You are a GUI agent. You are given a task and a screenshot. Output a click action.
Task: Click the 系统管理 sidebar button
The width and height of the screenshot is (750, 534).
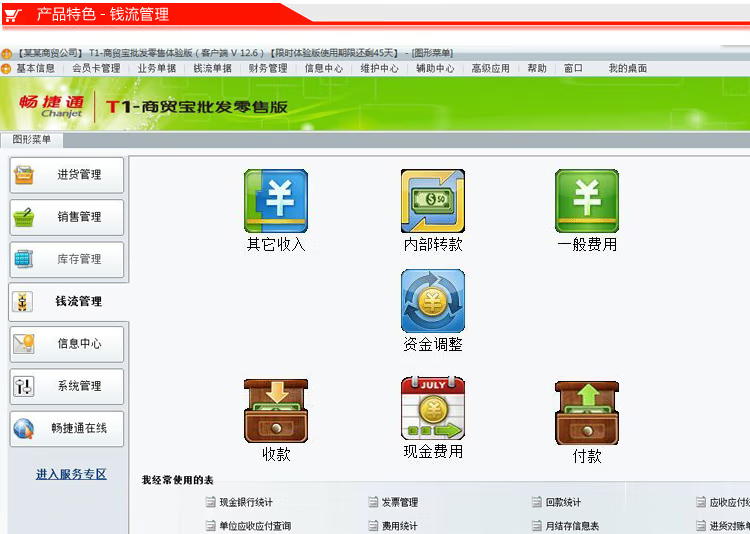click(66, 386)
